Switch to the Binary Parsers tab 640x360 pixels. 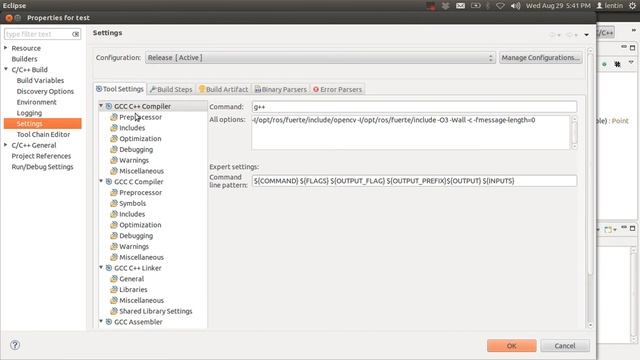pyautogui.click(x=281, y=89)
